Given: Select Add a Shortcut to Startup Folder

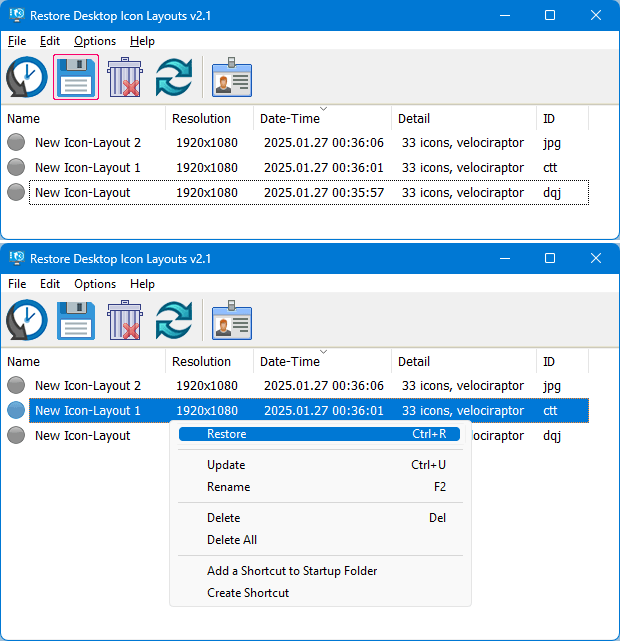Looking at the screenshot, I should (x=292, y=571).
